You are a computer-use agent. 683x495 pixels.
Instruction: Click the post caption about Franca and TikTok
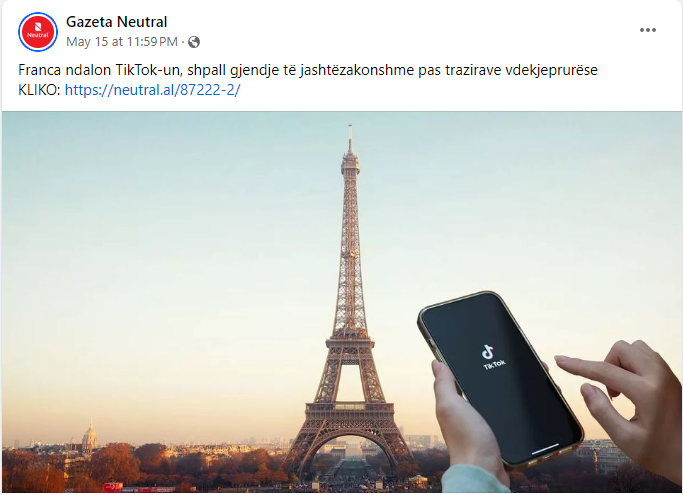[x=308, y=70]
